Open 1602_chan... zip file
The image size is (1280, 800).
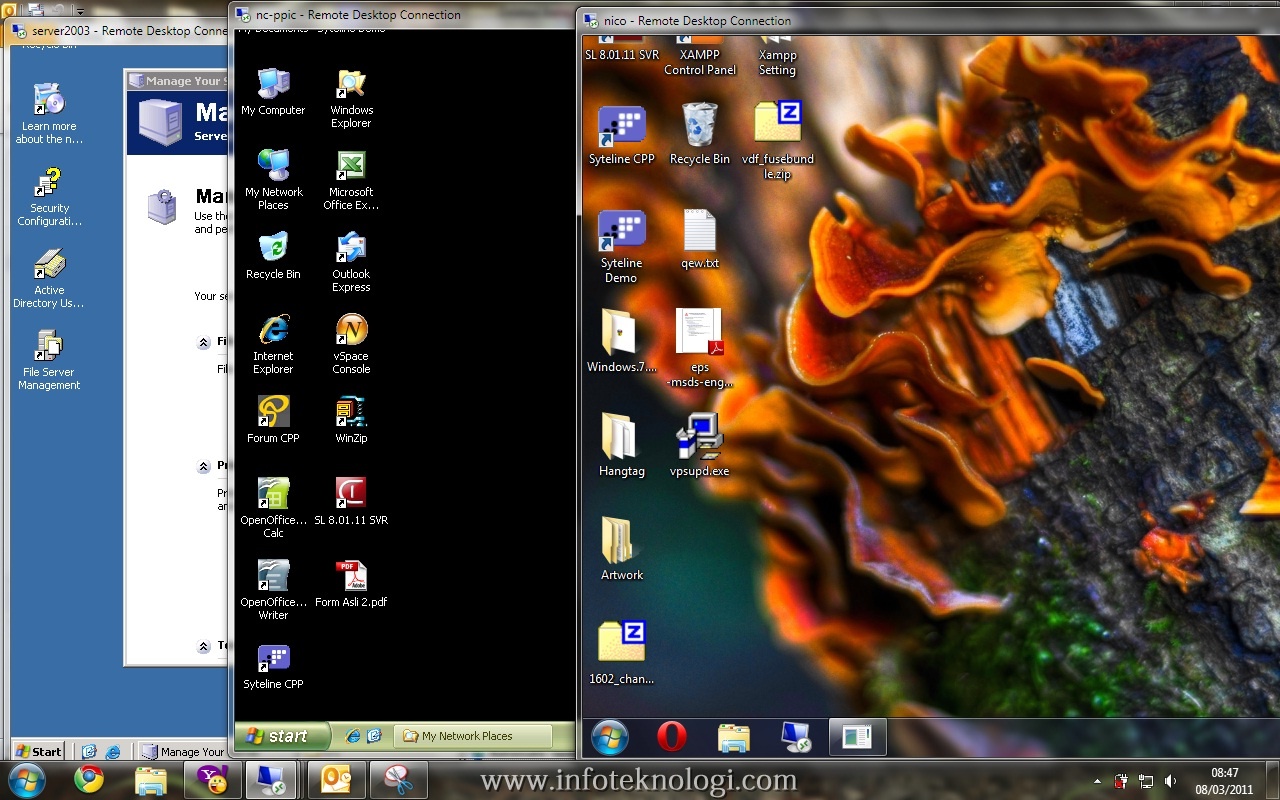[621, 653]
